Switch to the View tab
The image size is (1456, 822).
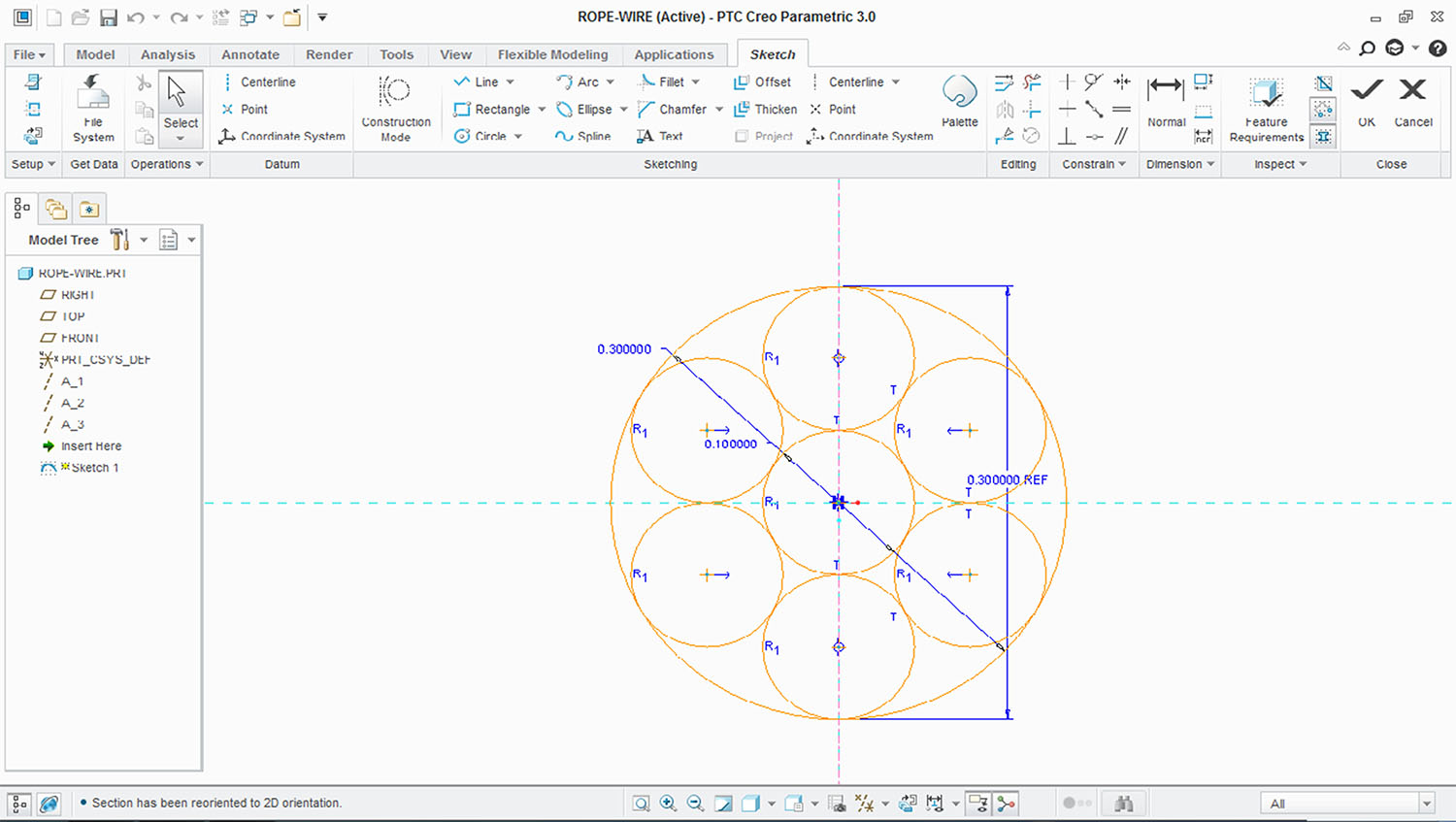coord(455,54)
